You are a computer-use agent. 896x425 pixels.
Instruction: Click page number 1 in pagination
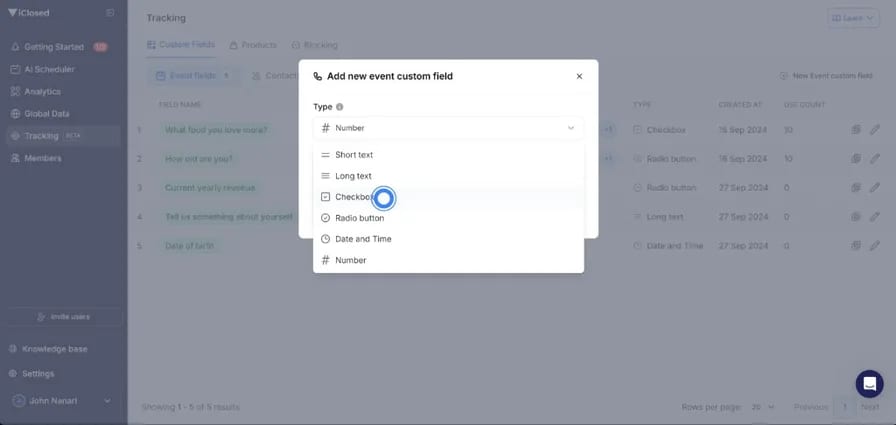click(844, 407)
